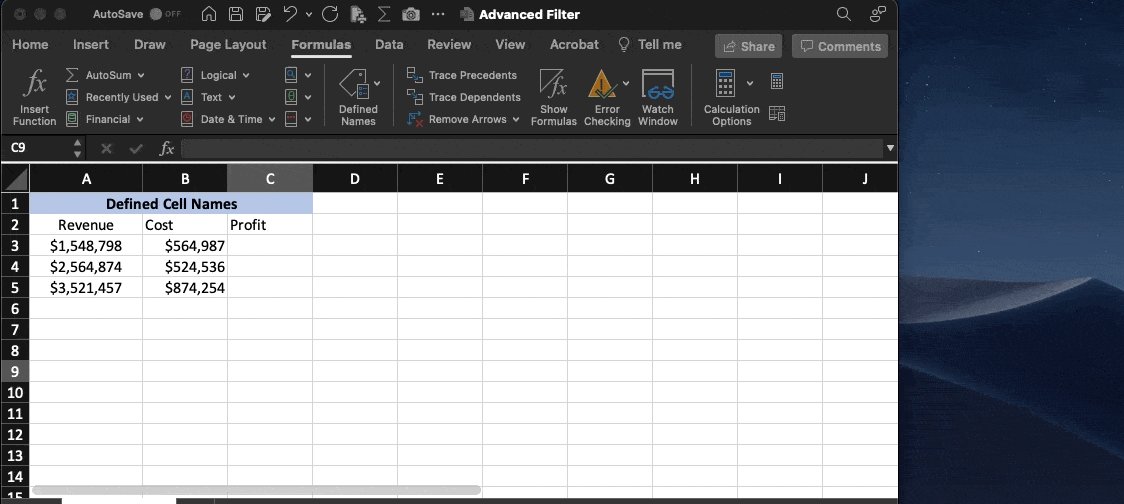Open the Acrobat tab

pyautogui.click(x=574, y=44)
